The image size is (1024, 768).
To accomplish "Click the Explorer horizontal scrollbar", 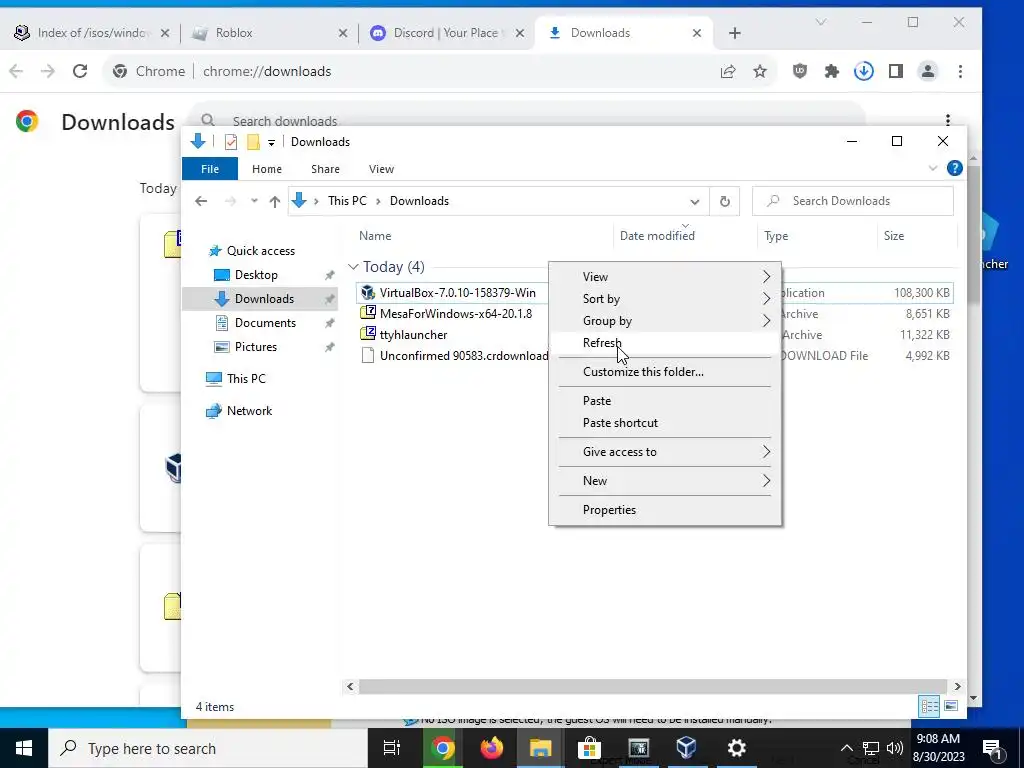I will tap(653, 686).
